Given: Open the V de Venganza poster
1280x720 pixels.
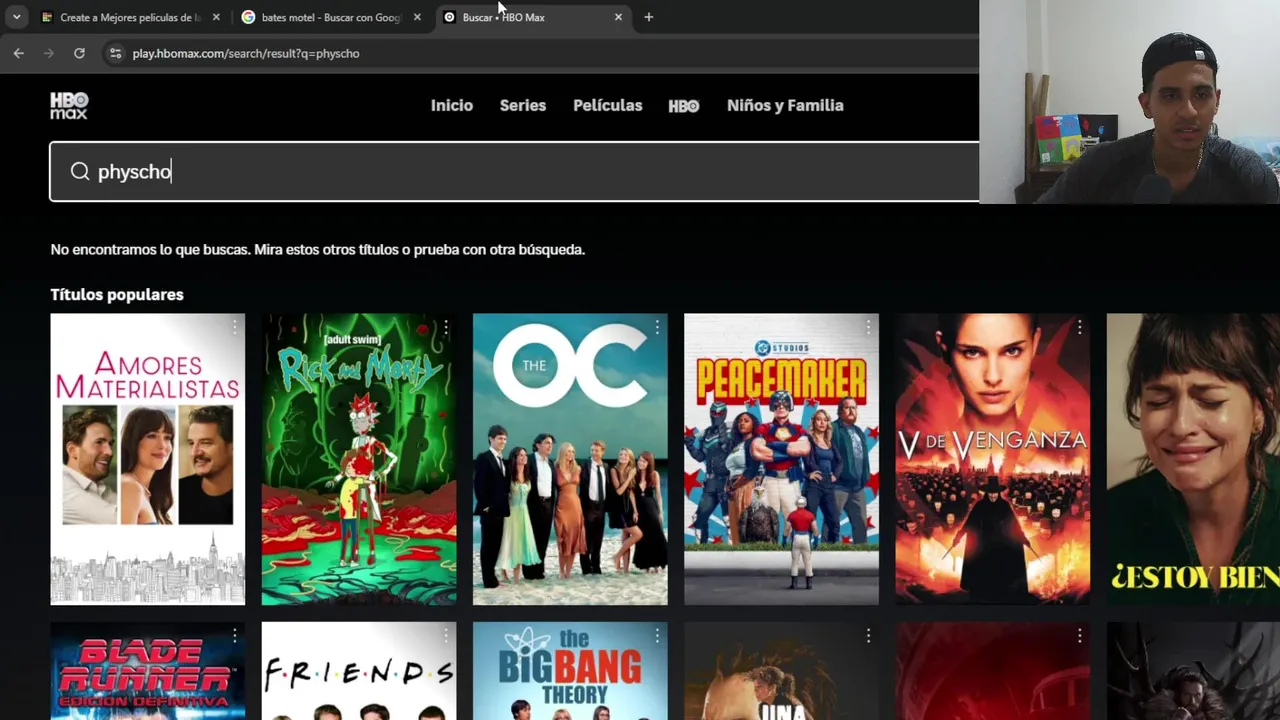Looking at the screenshot, I should [992, 459].
